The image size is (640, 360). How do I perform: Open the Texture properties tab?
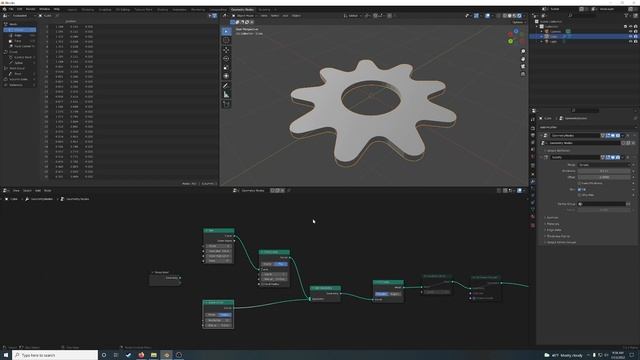[x=533, y=225]
